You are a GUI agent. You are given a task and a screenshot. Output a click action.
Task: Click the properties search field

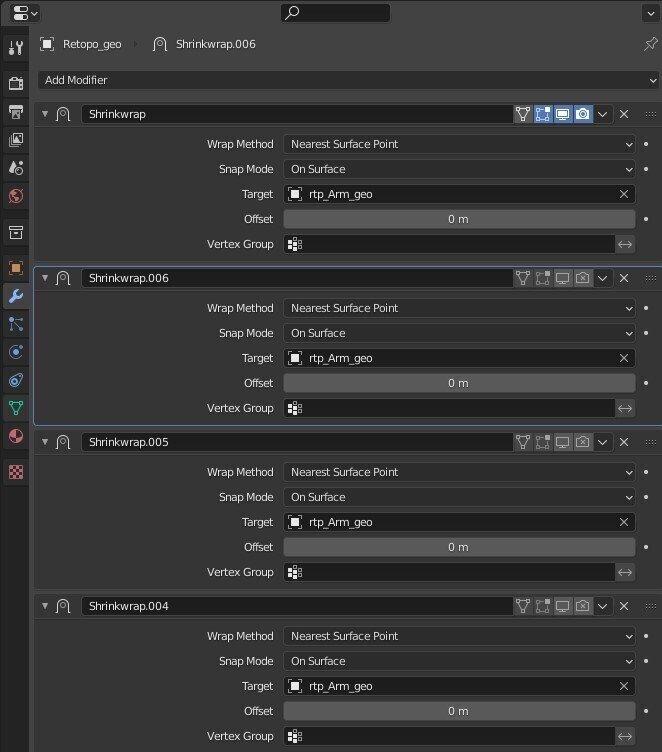335,13
